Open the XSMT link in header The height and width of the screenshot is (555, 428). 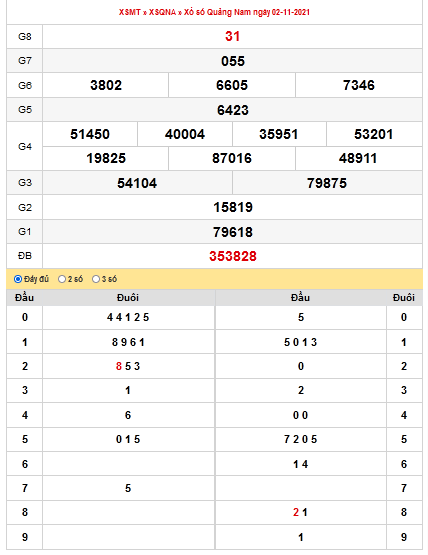(x=130, y=12)
